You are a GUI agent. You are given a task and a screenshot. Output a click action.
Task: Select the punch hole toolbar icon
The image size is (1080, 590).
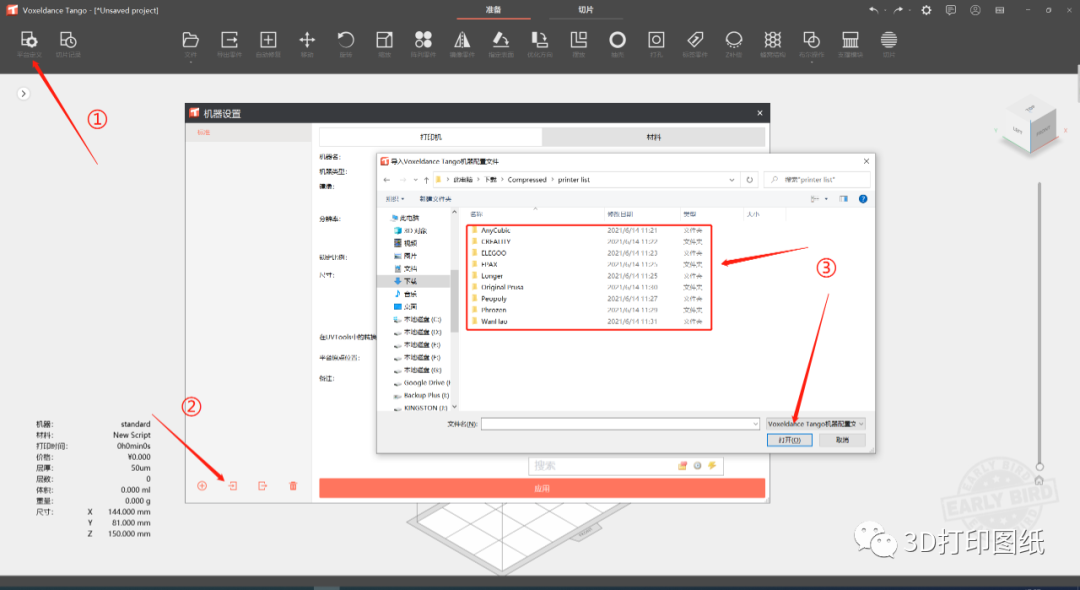[656, 40]
